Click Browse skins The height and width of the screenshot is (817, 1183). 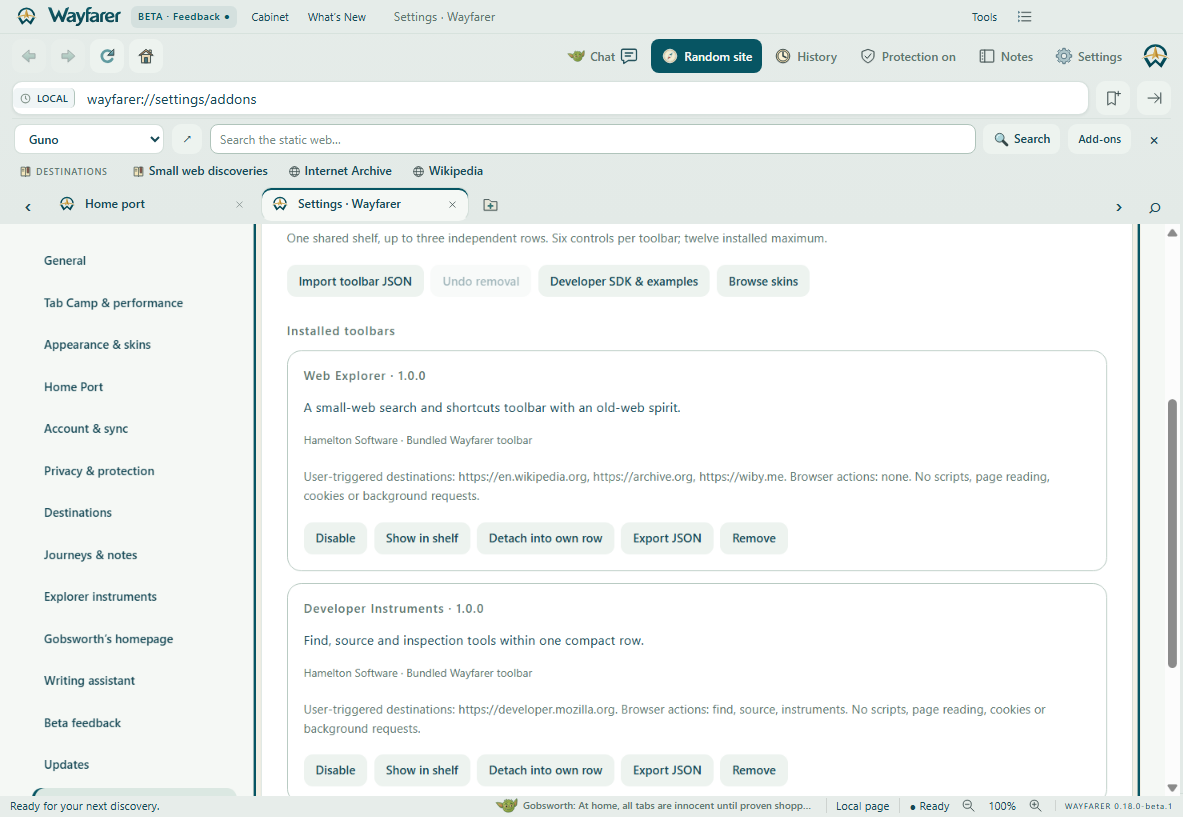click(763, 281)
